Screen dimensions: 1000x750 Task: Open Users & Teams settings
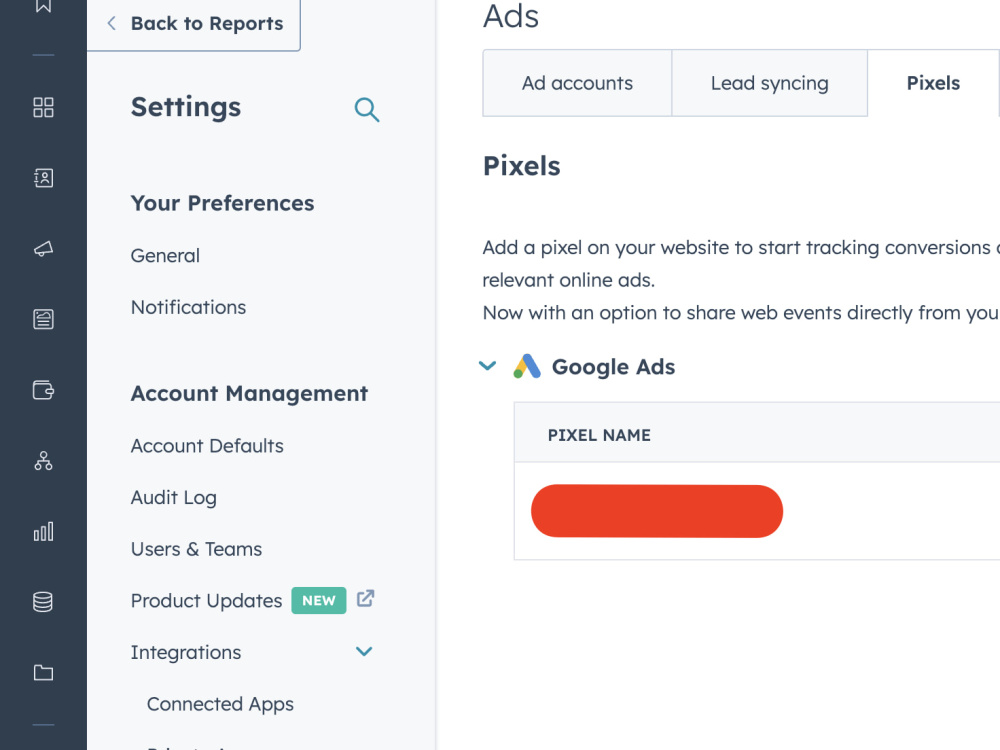(x=196, y=549)
